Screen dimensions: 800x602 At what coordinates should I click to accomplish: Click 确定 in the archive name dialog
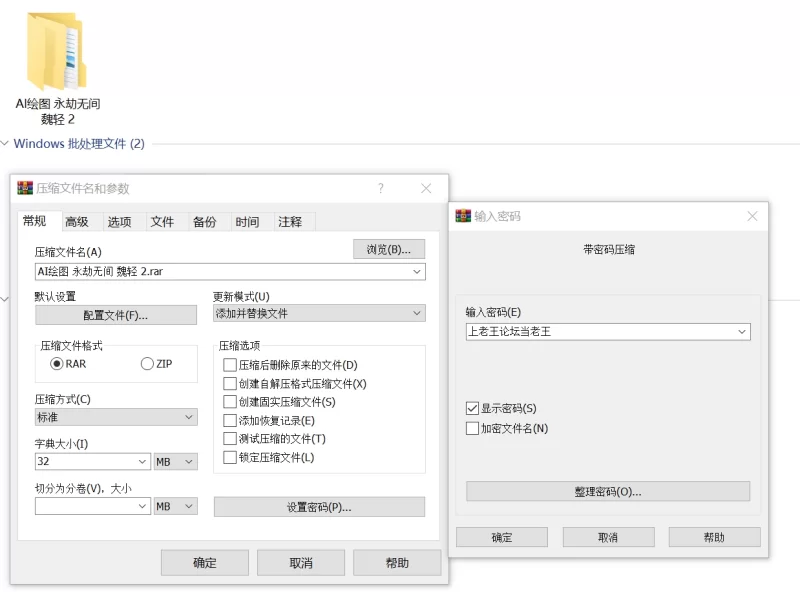(205, 563)
